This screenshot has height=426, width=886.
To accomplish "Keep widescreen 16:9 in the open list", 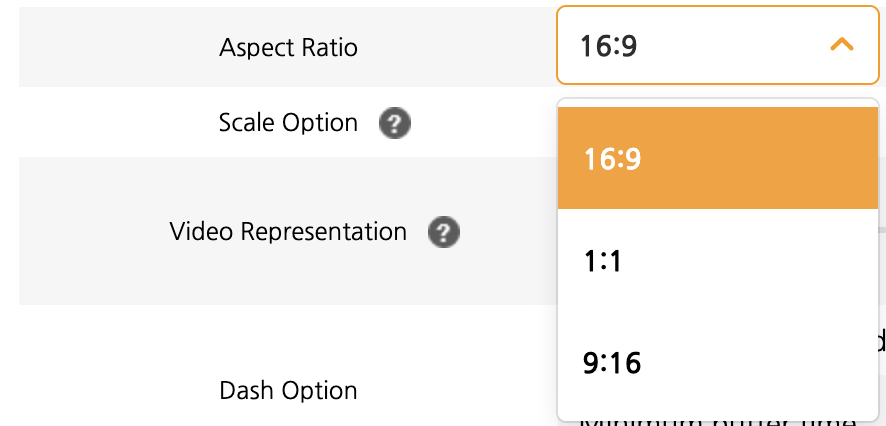I will (x=717, y=159).
